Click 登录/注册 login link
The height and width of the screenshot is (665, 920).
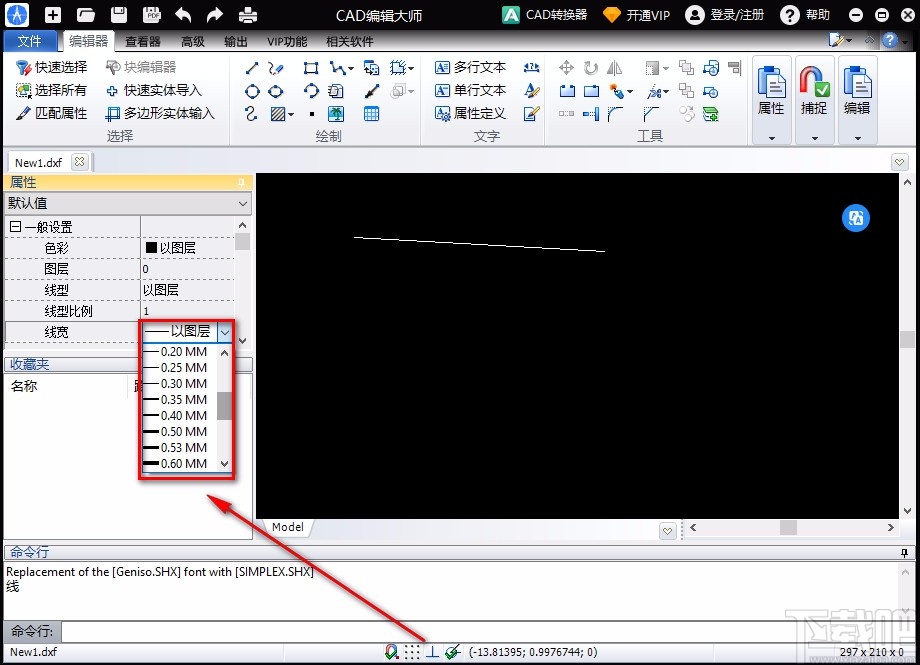tap(725, 15)
